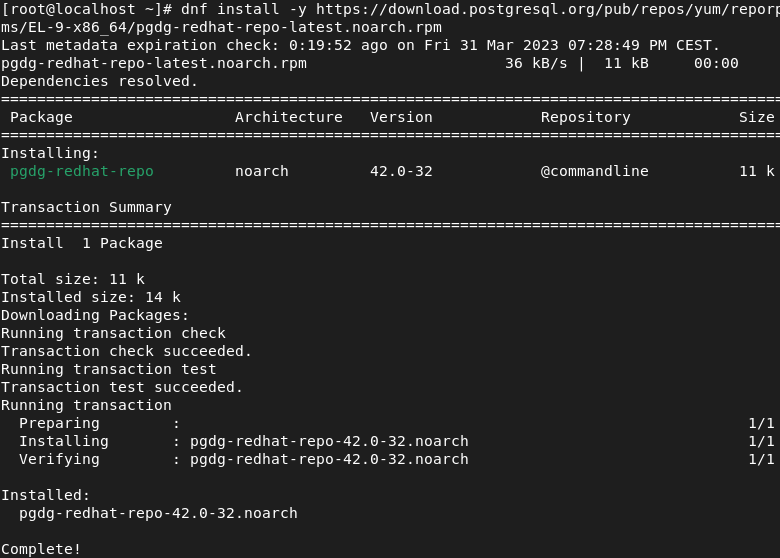Click the Verifying pgdg-redhat-repo line
The height and width of the screenshot is (558, 780).
244,459
